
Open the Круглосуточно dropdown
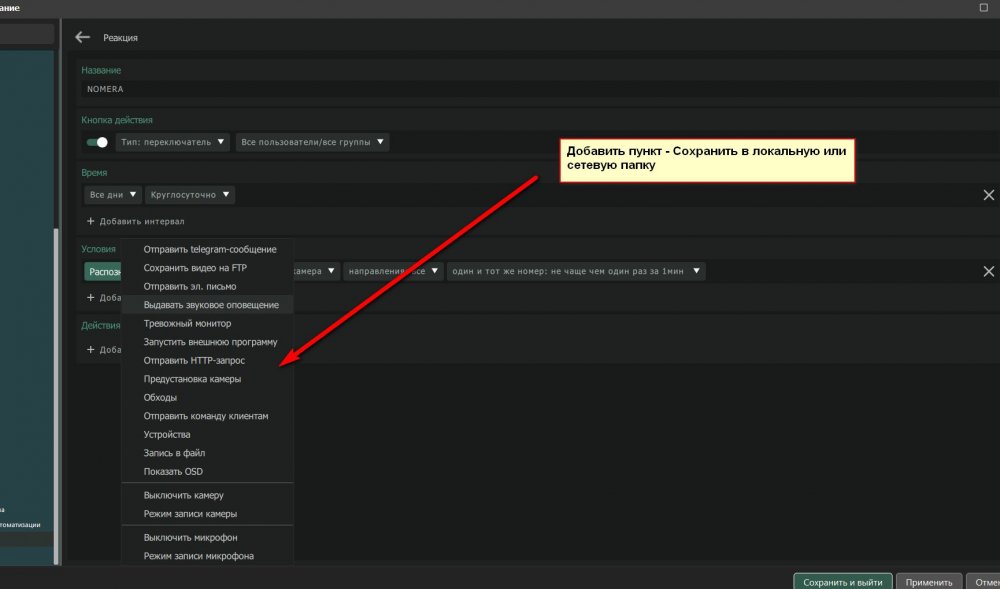(x=190, y=195)
